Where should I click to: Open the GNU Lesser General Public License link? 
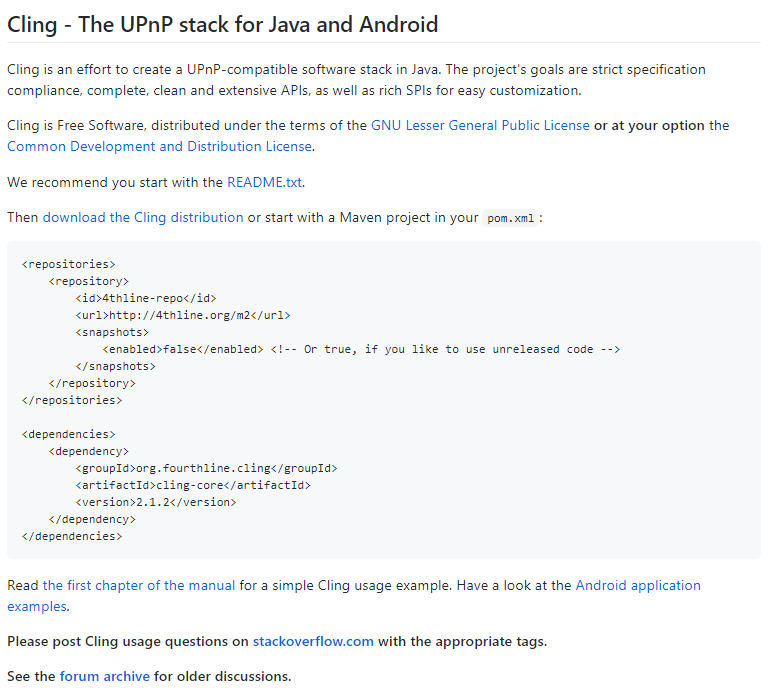480,125
